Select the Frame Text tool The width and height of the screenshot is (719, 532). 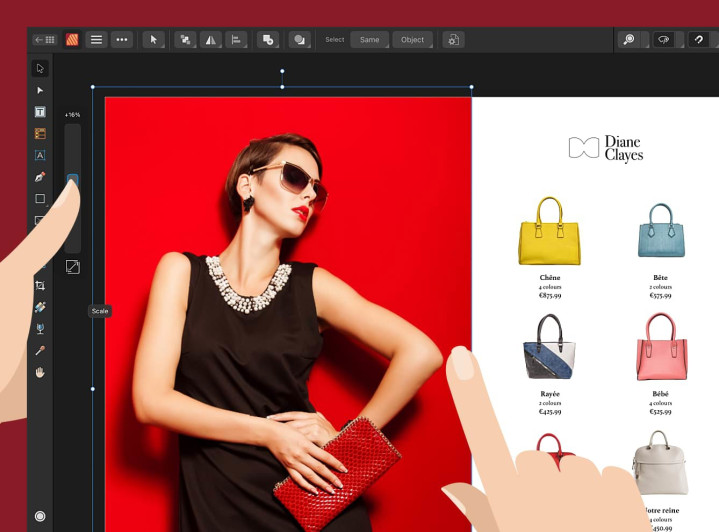click(x=40, y=111)
